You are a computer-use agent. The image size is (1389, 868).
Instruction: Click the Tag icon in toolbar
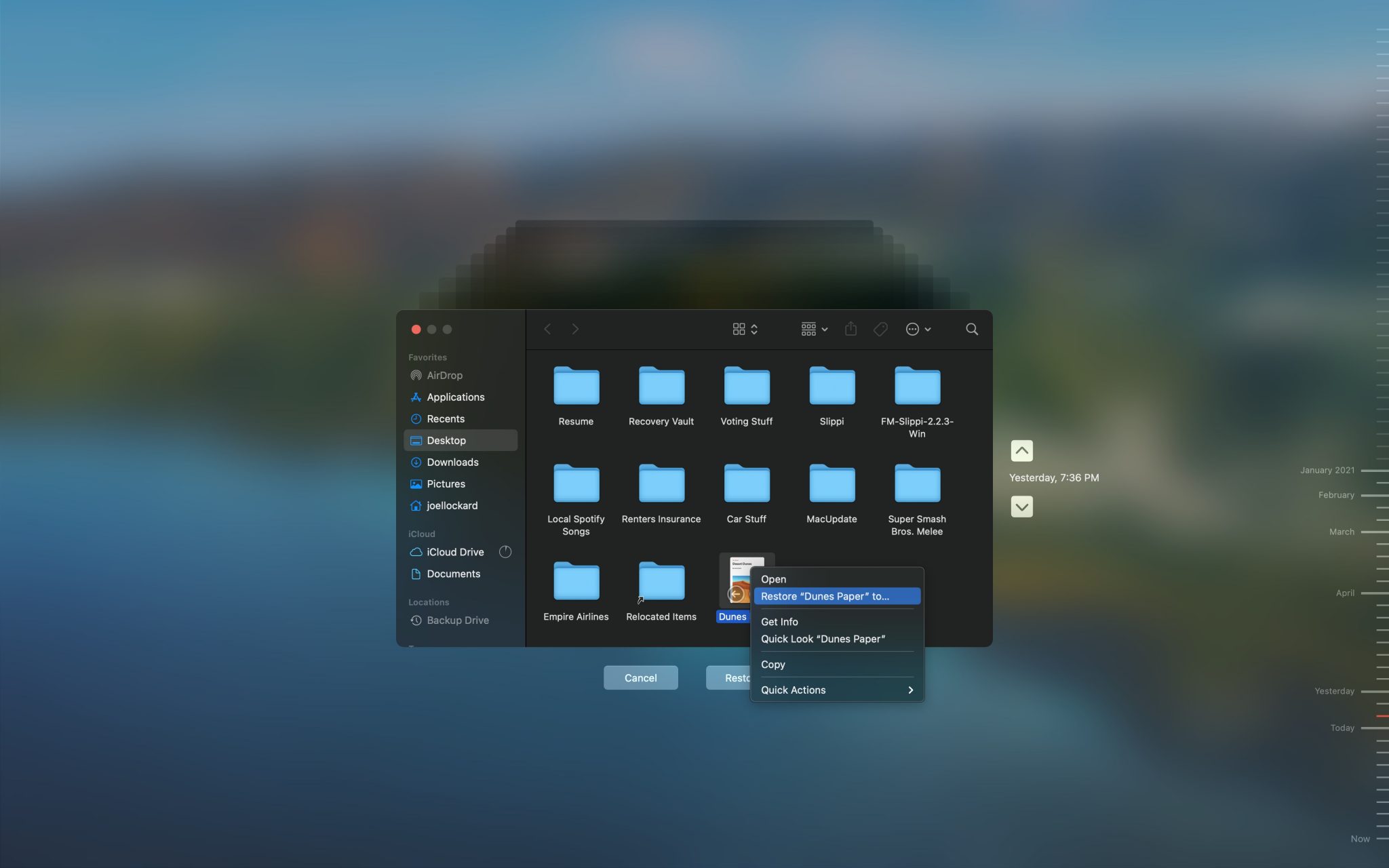click(880, 329)
